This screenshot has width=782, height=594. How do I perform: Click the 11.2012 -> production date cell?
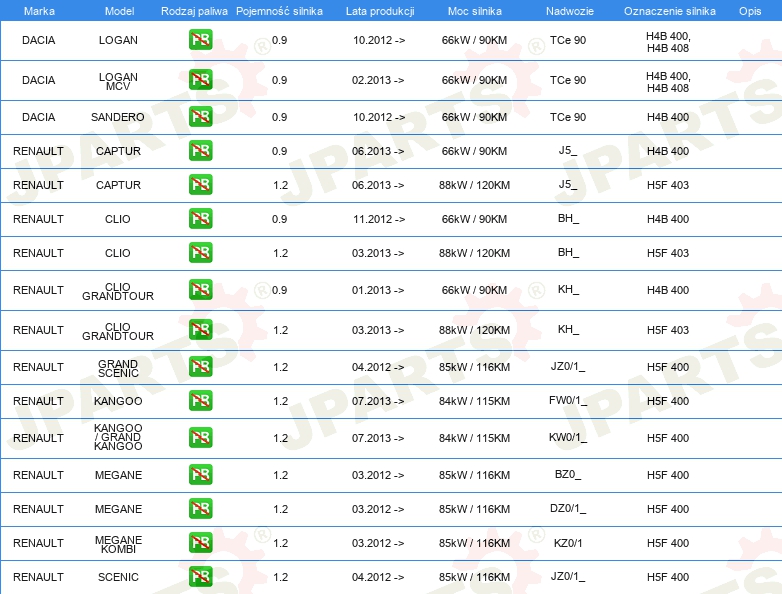tap(379, 219)
